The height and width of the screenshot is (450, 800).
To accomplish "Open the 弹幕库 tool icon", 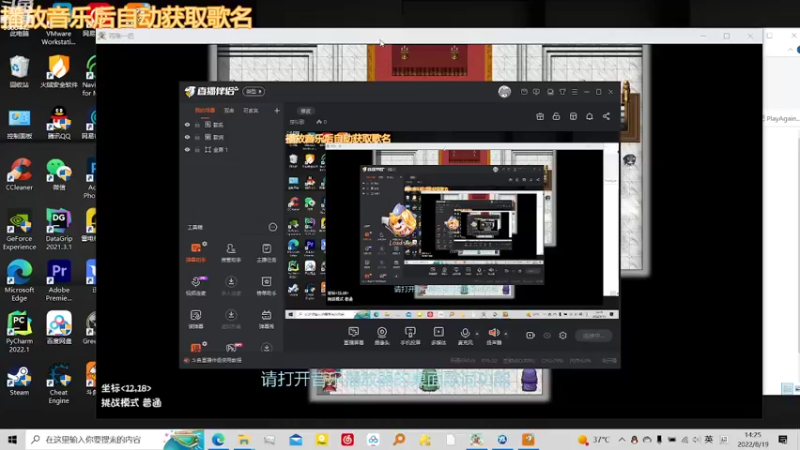I will click(x=266, y=319).
